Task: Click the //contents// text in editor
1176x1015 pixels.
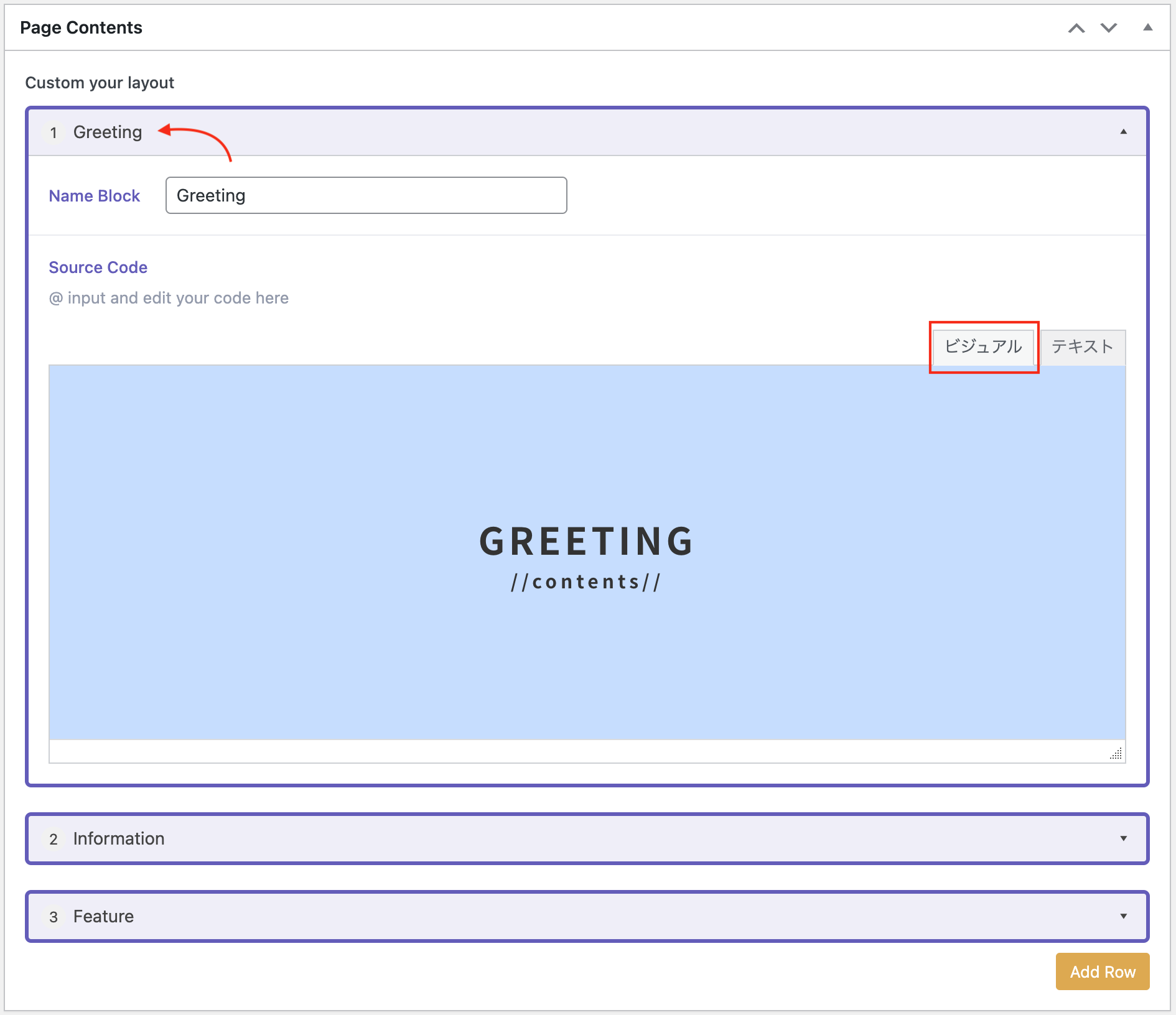Action: pos(586,582)
